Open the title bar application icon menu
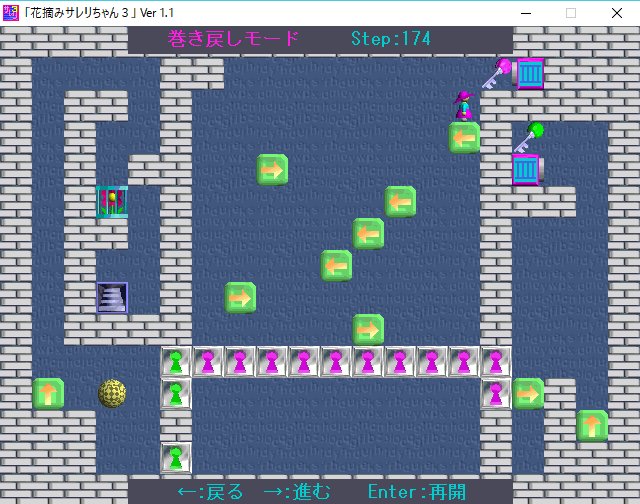 pos(11,13)
